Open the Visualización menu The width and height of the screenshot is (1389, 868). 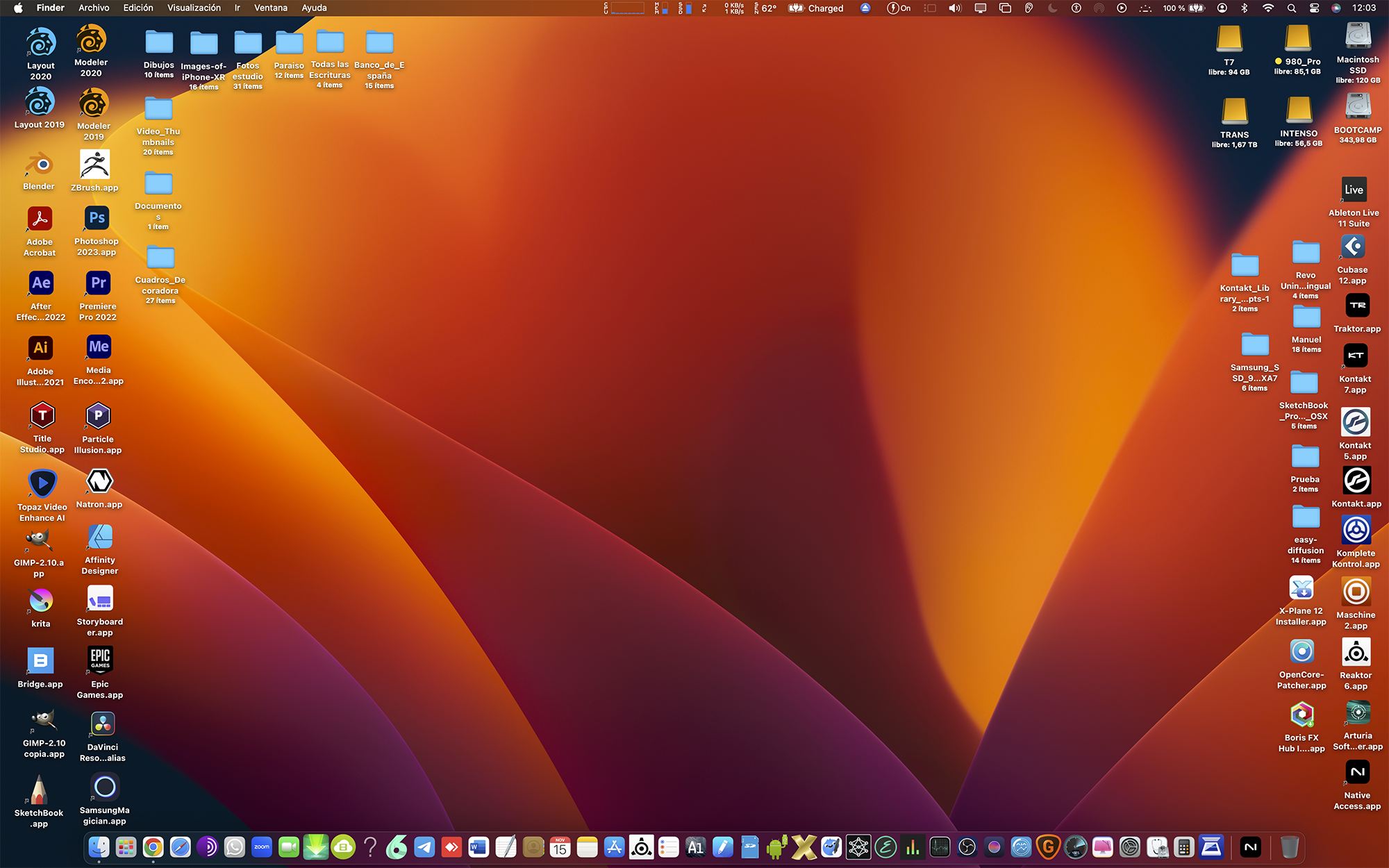pyautogui.click(x=194, y=8)
